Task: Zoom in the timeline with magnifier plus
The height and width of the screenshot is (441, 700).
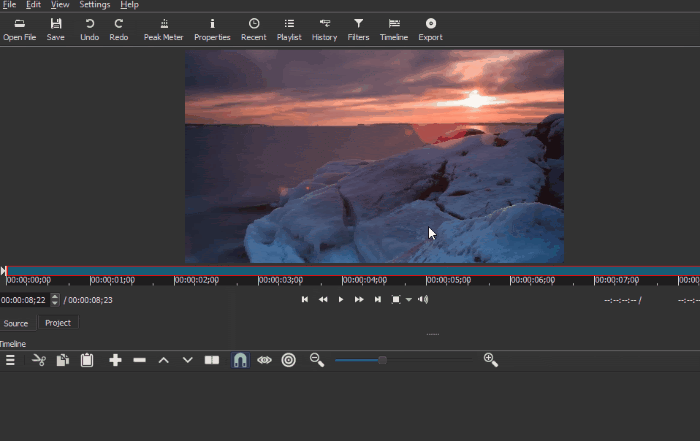Action: (x=491, y=360)
